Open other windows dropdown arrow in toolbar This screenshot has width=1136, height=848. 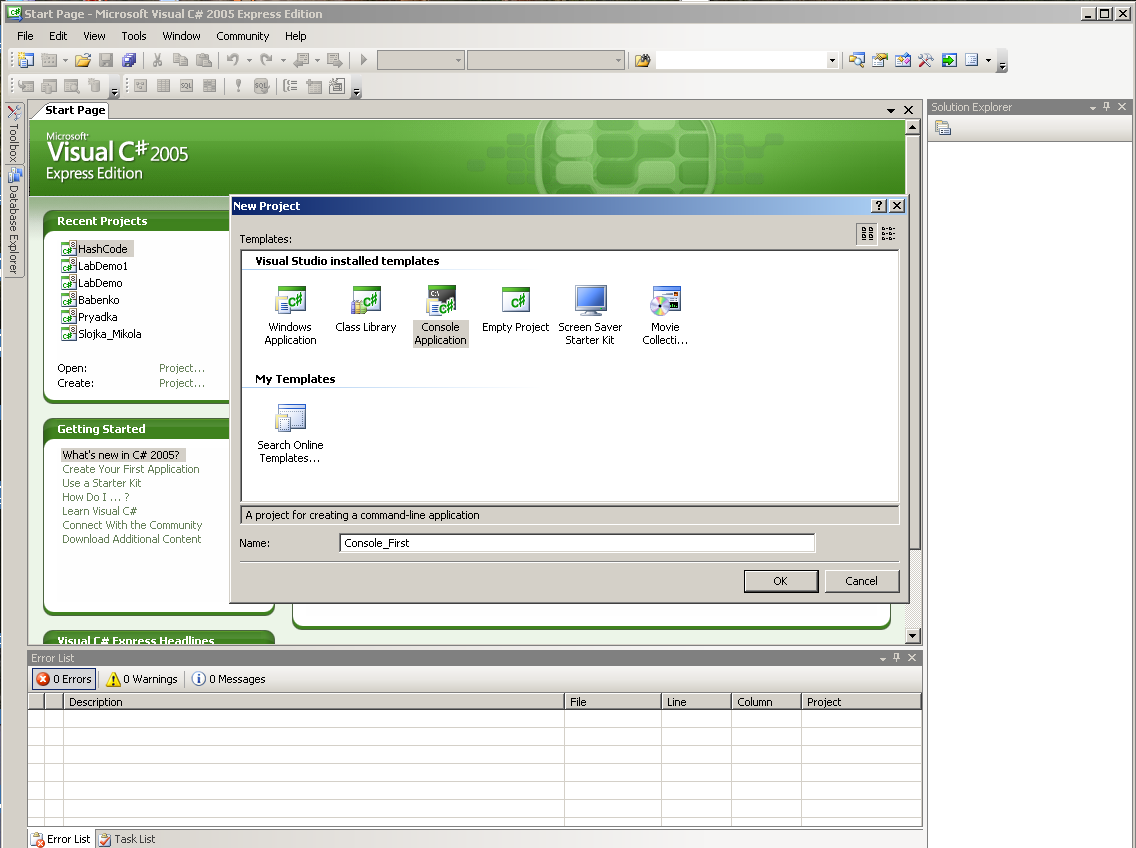988,60
